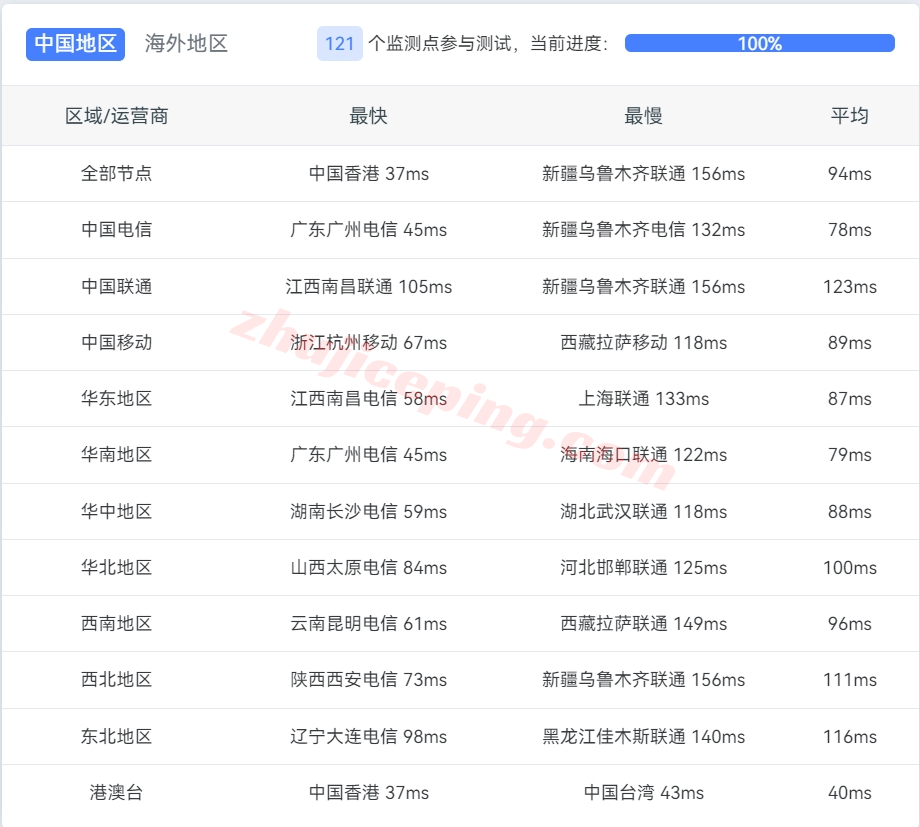This screenshot has width=920, height=827.
Task: Click the 123ms average value
Action: 850,286
